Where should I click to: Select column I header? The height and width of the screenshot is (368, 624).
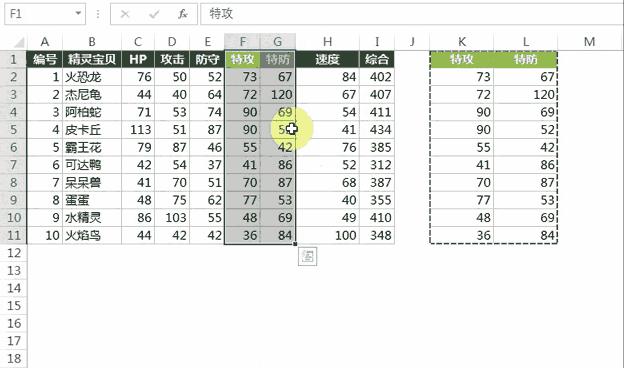coord(377,42)
